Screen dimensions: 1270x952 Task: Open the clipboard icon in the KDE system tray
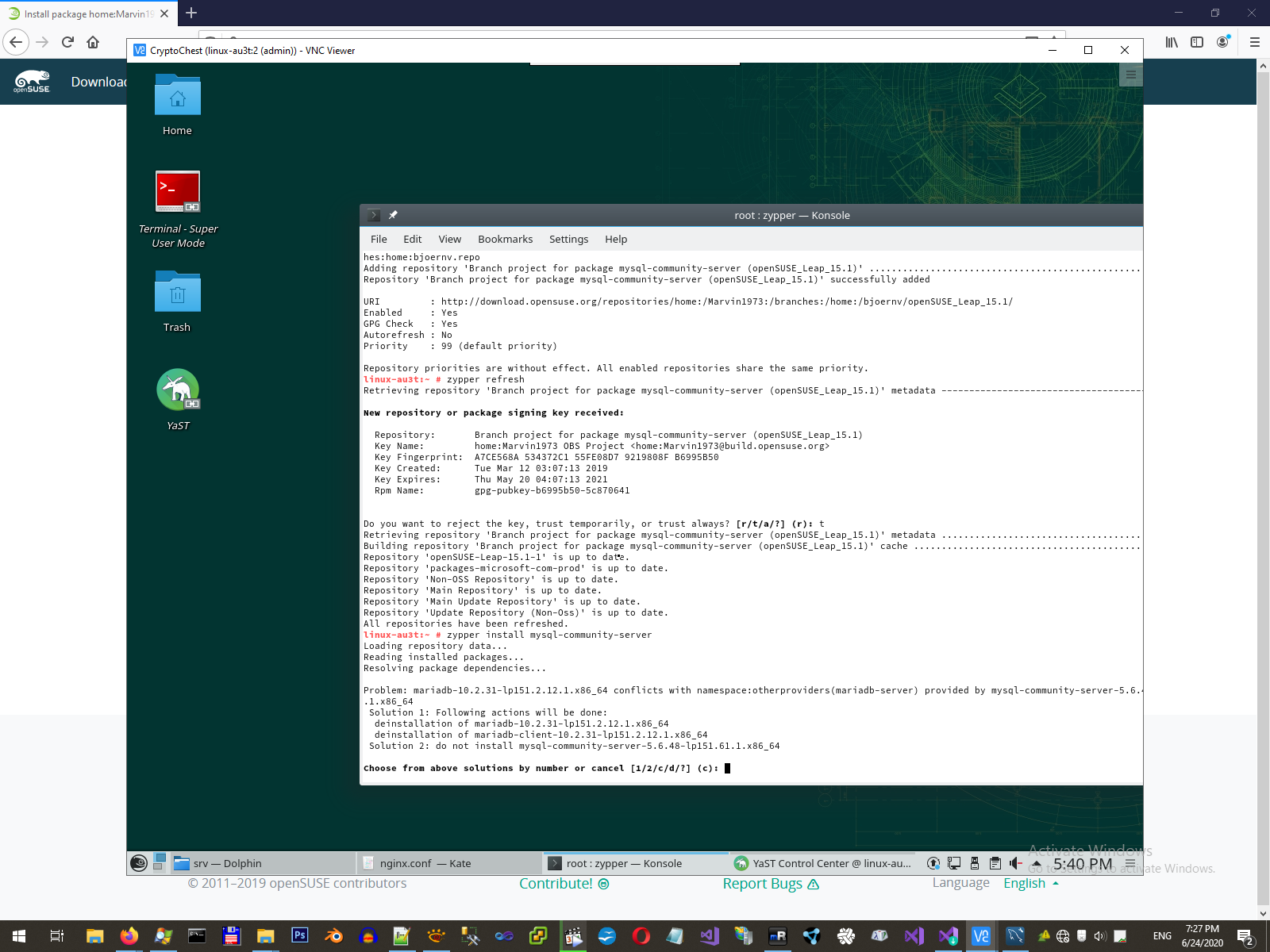(x=995, y=863)
